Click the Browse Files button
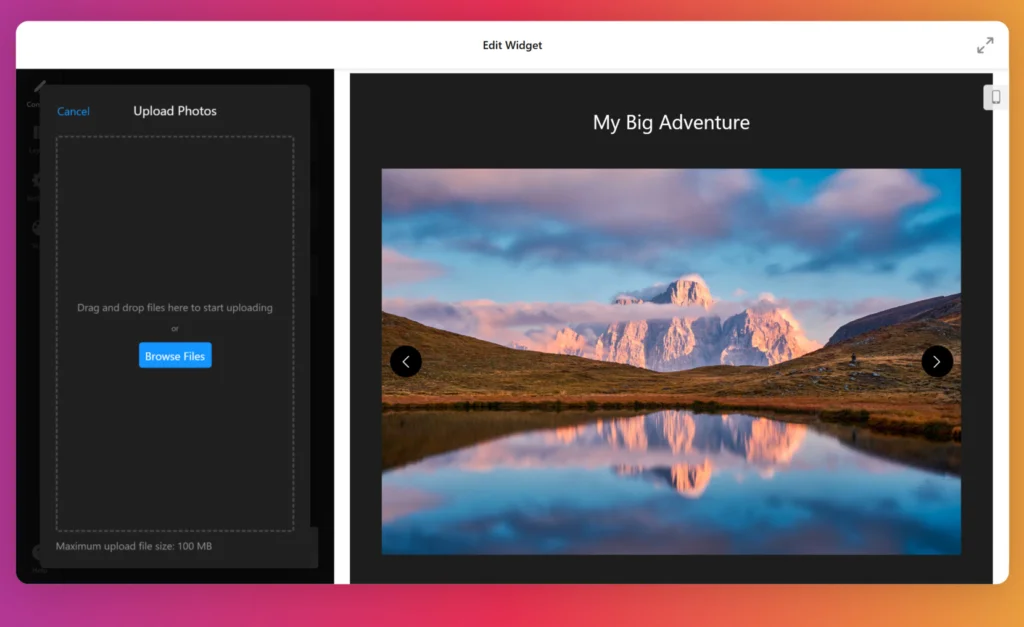Viewport: 1024px width, 627px height. tap(175, 355)
